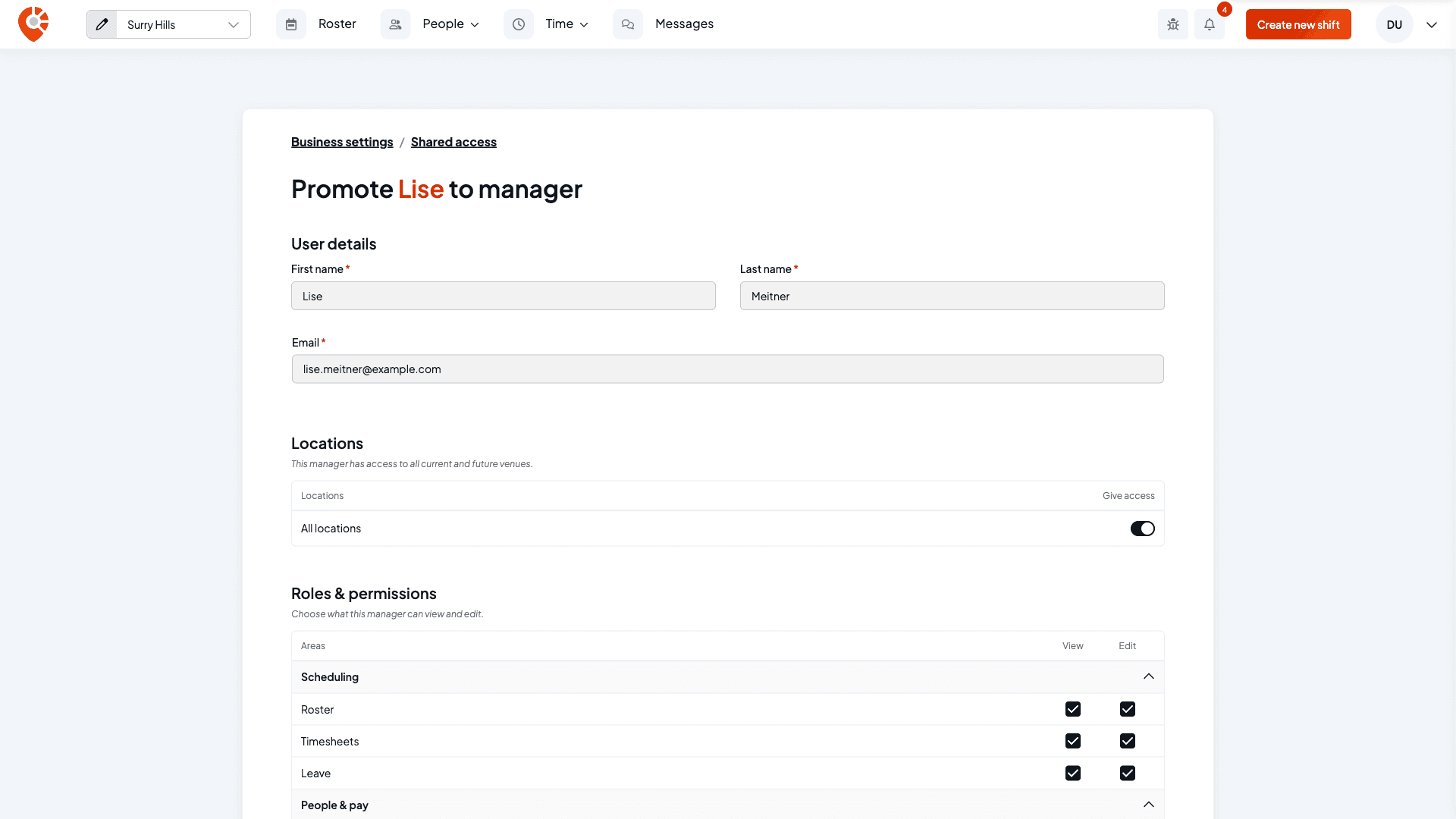This screenshot has height=819, width=1456.
Task: Uncheck Timesheets edit permission
Action: coord(1127,741)
